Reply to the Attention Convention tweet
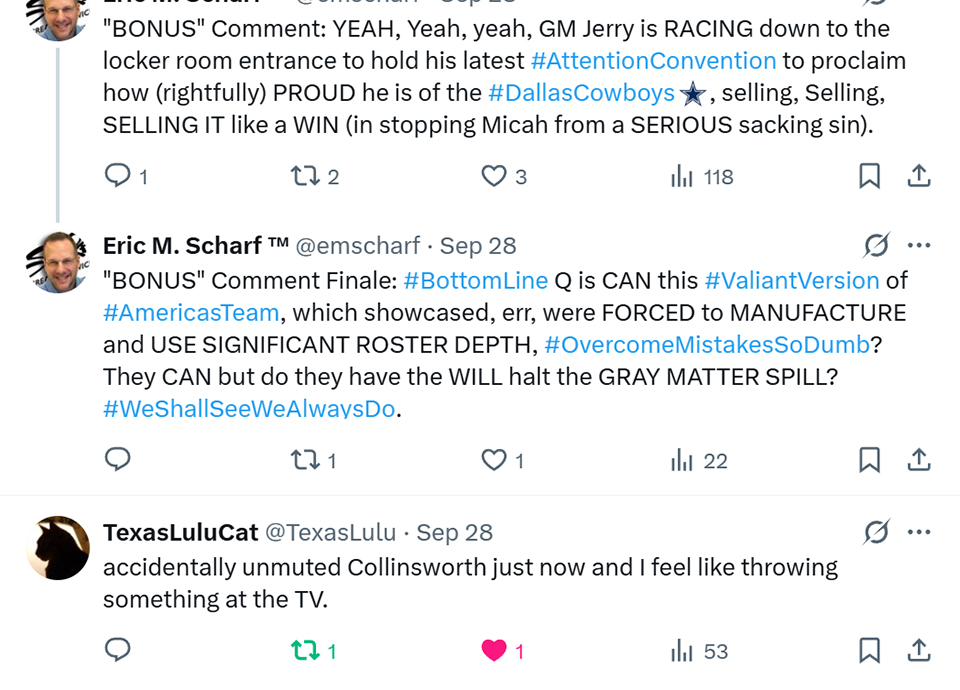Viewport: 960px width, 690px height. (x=118, y=177)
